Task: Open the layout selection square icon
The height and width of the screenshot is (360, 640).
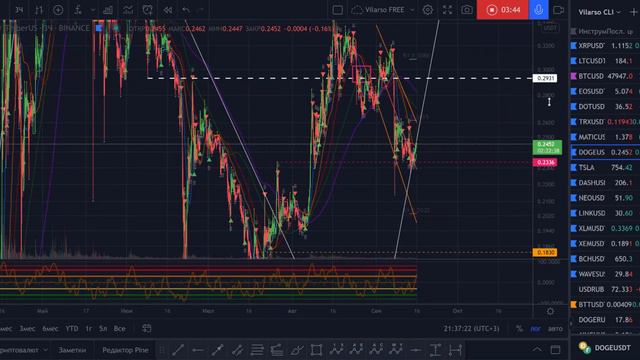Action: (338, 10)
